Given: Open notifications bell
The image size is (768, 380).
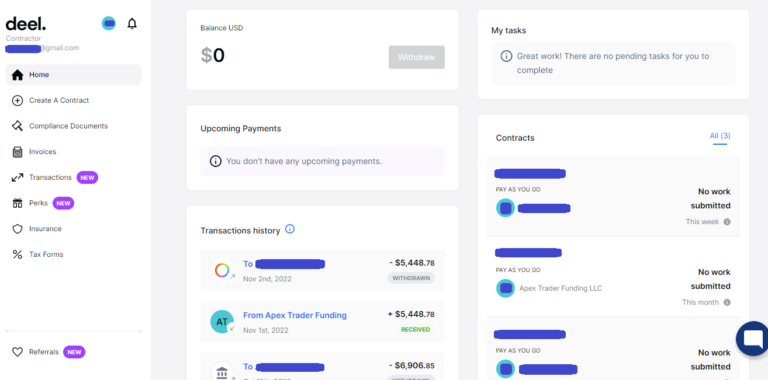Looking at the screenshot, I should (x=132, y=23).
